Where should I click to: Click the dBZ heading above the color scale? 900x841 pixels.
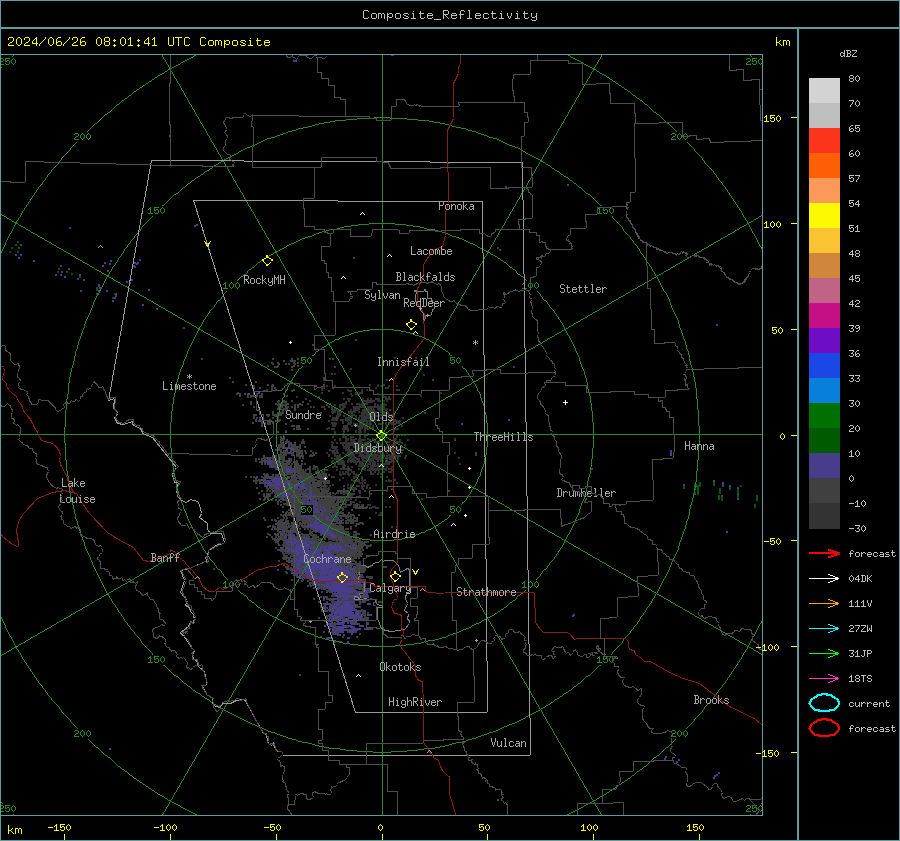tap(848, 53)
